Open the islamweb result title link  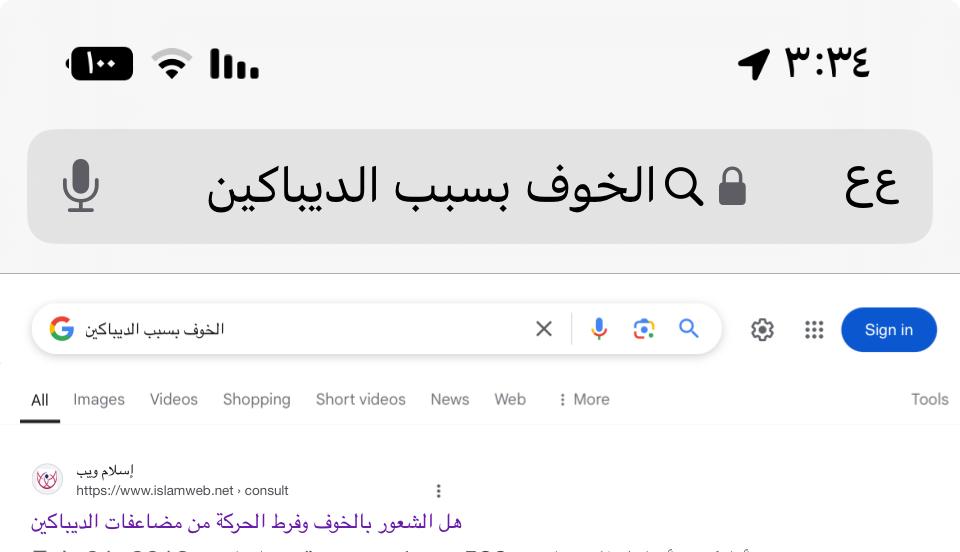click(246, 522)
